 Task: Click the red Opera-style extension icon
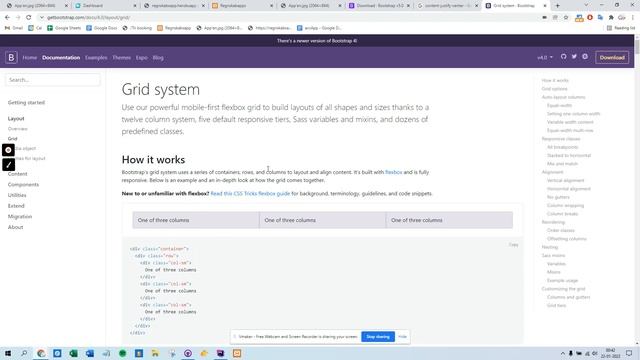pyautogui.click(x=590, y=18)
